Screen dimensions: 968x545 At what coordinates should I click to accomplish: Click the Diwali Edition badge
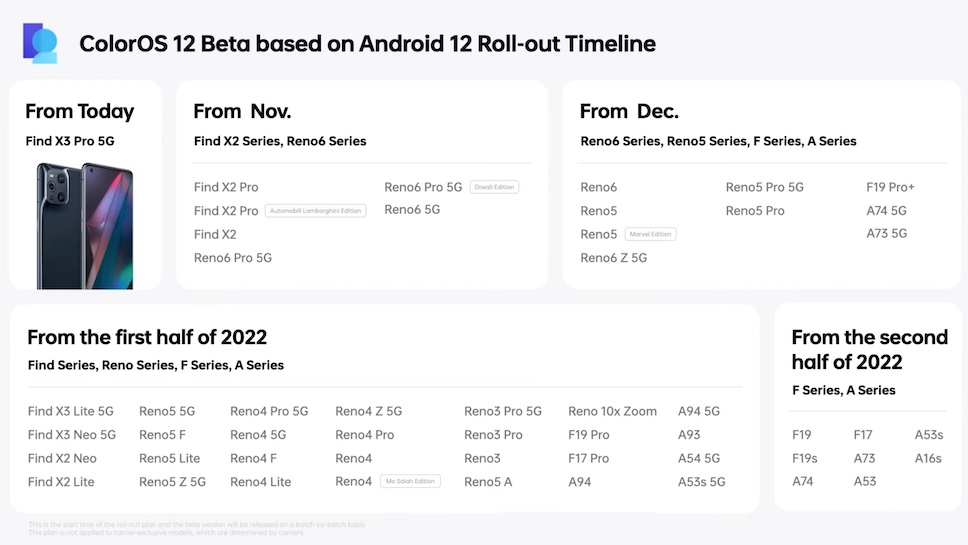point(494,187)
